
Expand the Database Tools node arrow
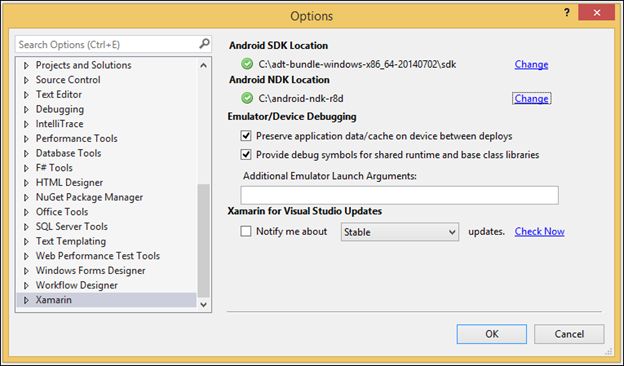click(26, 154)
